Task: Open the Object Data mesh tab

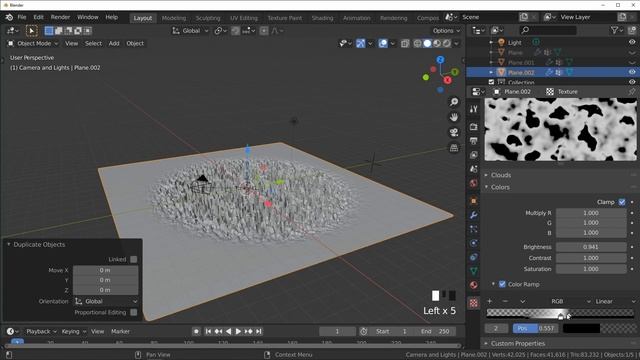Action: 473,271
